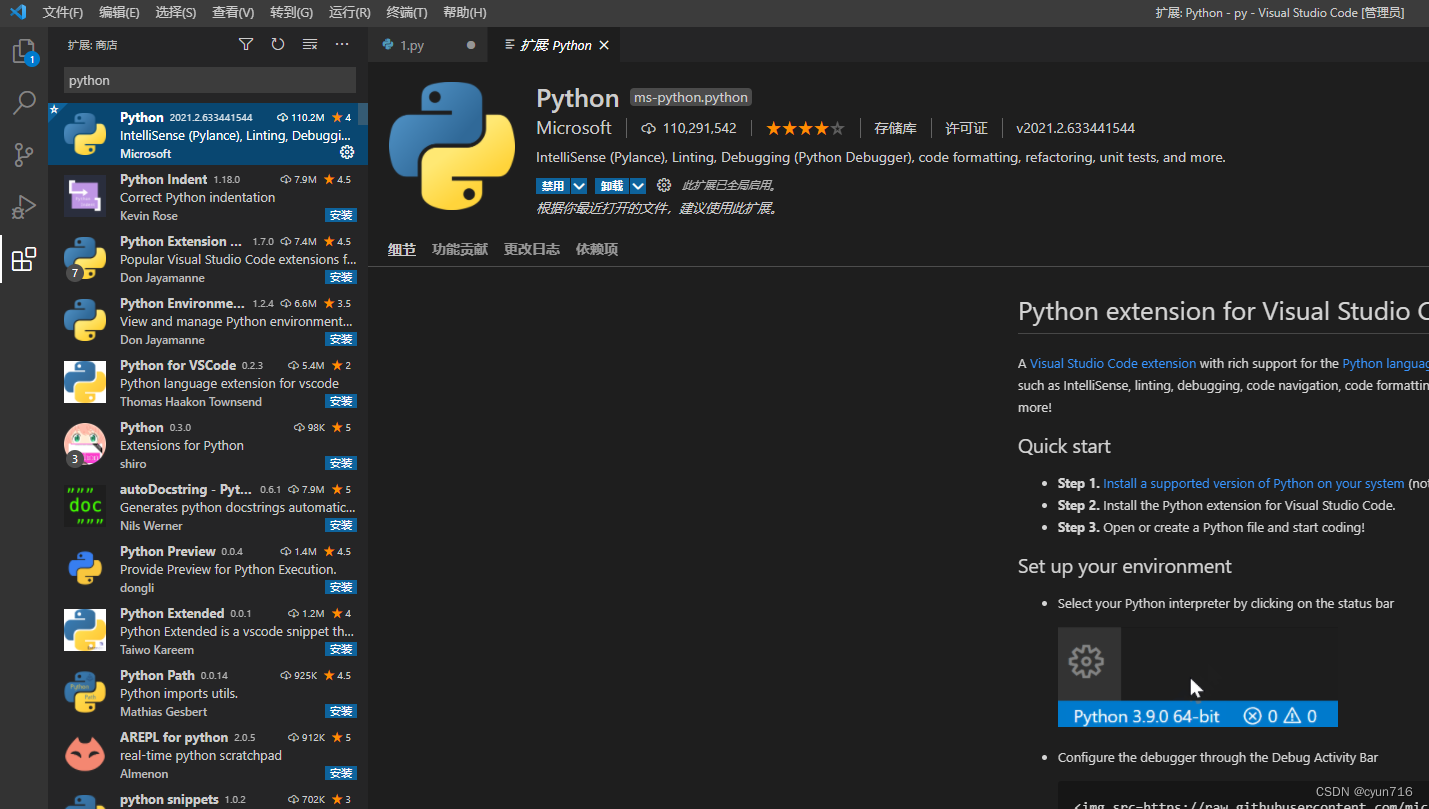Open the 许可证 license link
This screenshot has height=809, width=1429.
pos(966,128)
